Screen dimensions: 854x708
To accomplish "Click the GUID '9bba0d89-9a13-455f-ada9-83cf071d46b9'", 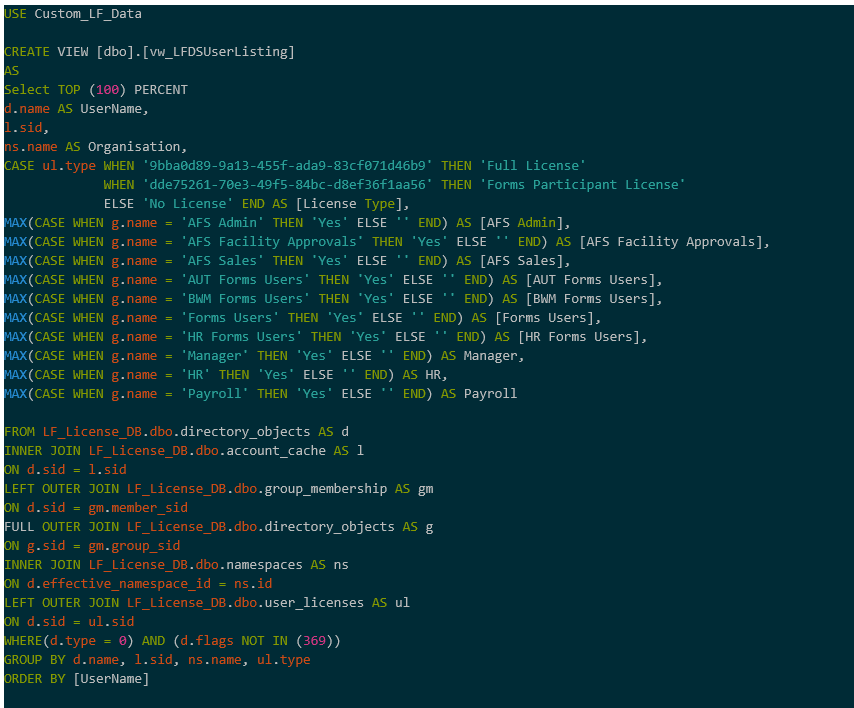I will coord(288,166).
